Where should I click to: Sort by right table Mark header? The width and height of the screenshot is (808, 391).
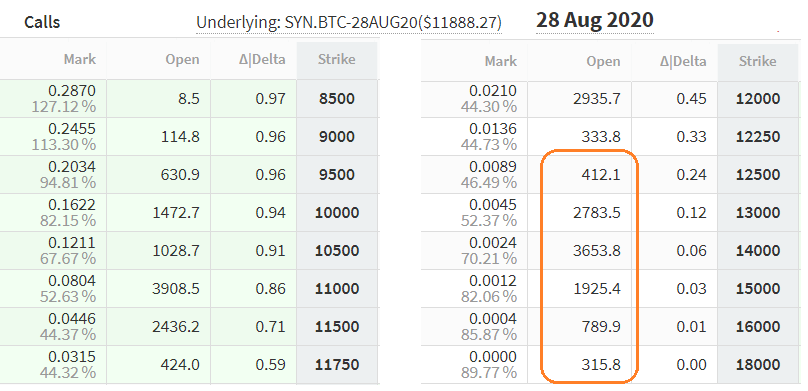pos(501,62)
